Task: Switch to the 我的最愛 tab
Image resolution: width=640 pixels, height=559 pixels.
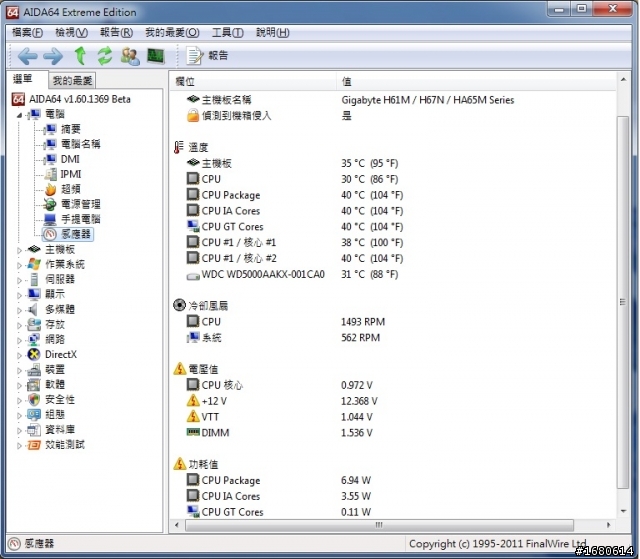Action: [x=72, y=80]
